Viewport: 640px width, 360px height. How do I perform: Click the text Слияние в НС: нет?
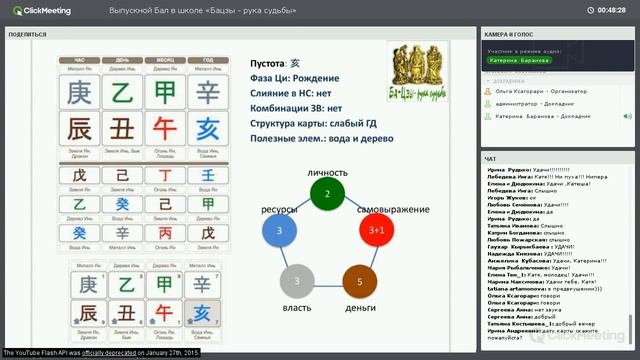click(x=291, y=93)
